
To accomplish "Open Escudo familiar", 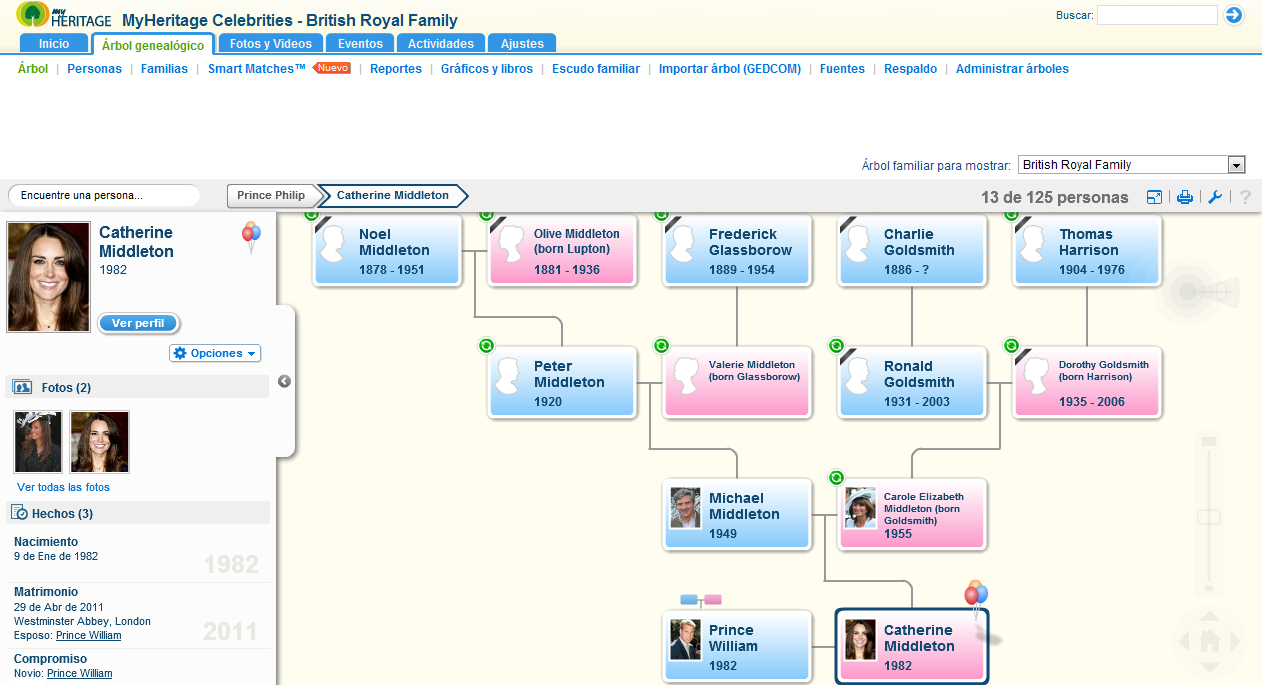I will coord(596,69).
